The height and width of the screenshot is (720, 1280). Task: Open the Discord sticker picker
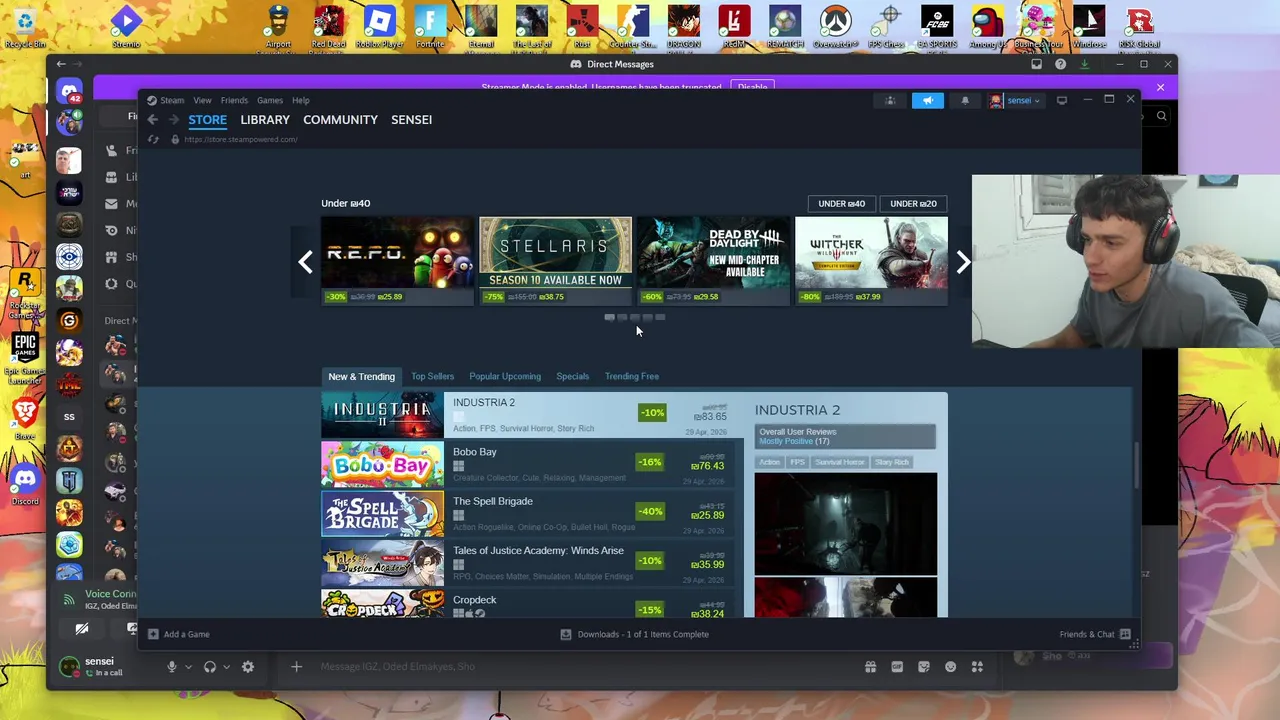coord(924,667)
